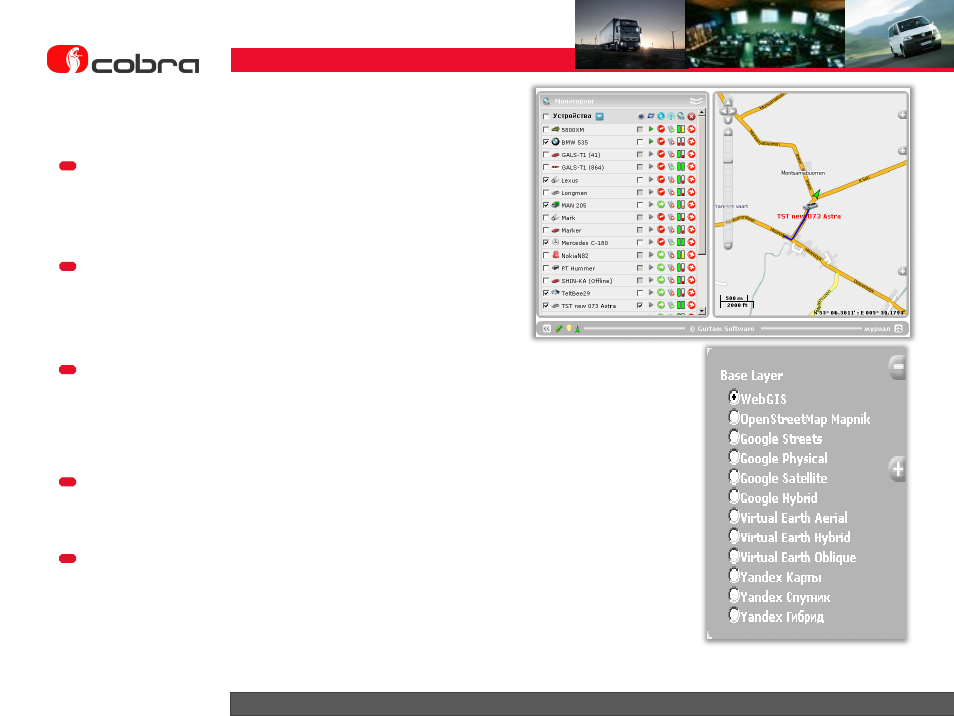954x716 pixels.
Task: Click the red motion-state icon in Lexus row
Action: pos(661,180)
